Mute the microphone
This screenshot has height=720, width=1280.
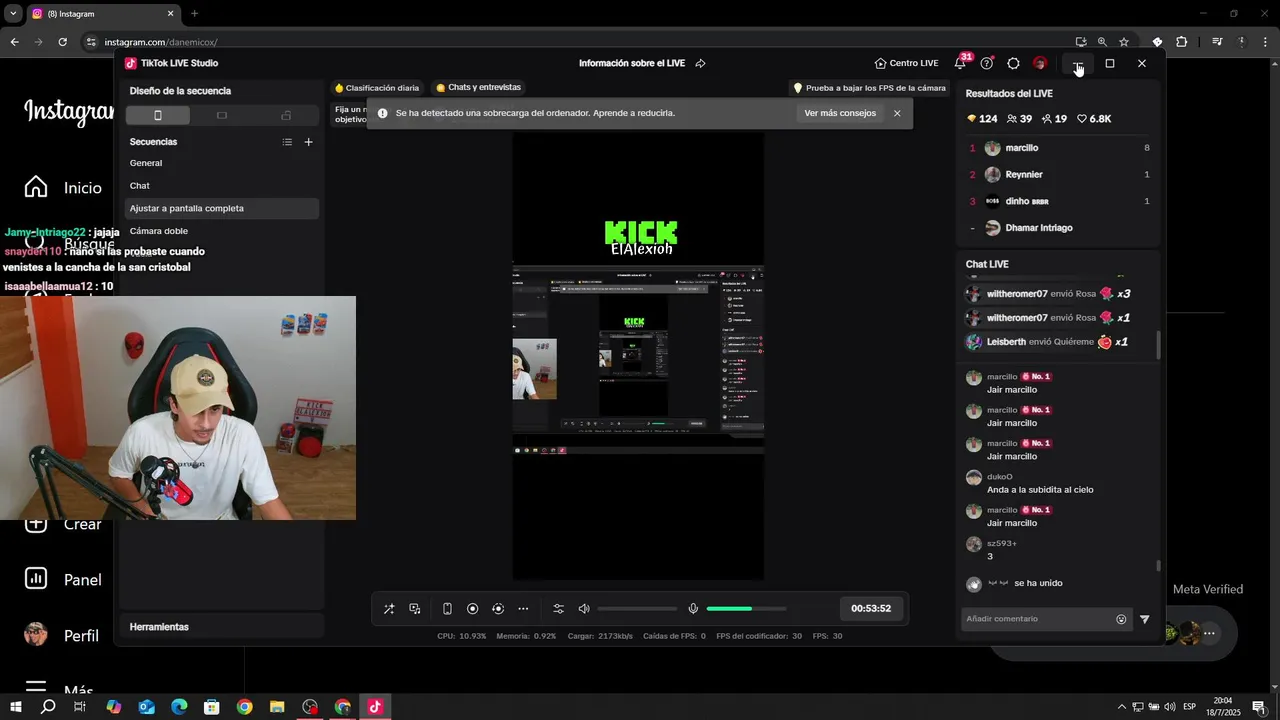[693, 609]
